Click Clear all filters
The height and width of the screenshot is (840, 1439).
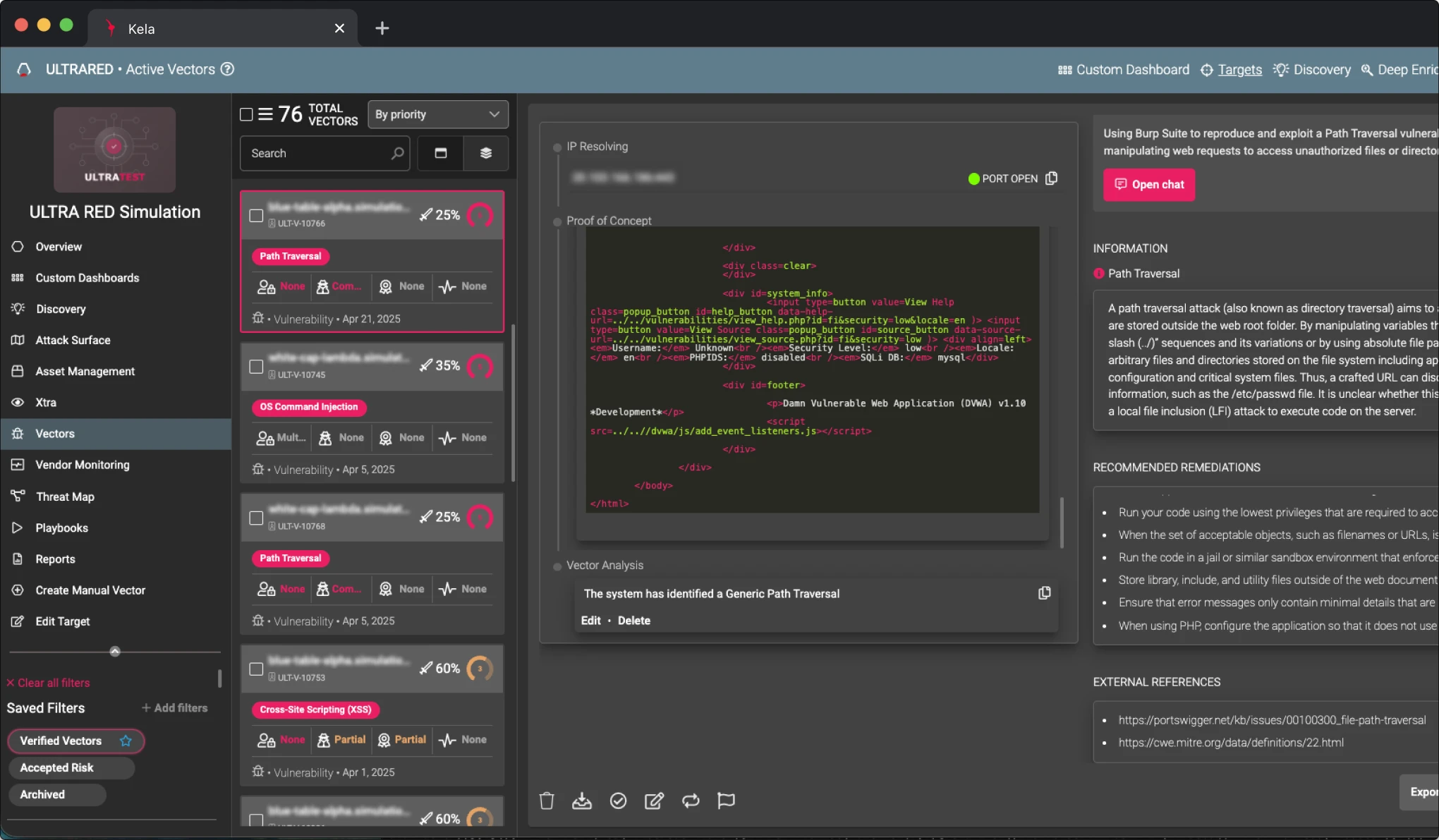click(x=48, y=683)
